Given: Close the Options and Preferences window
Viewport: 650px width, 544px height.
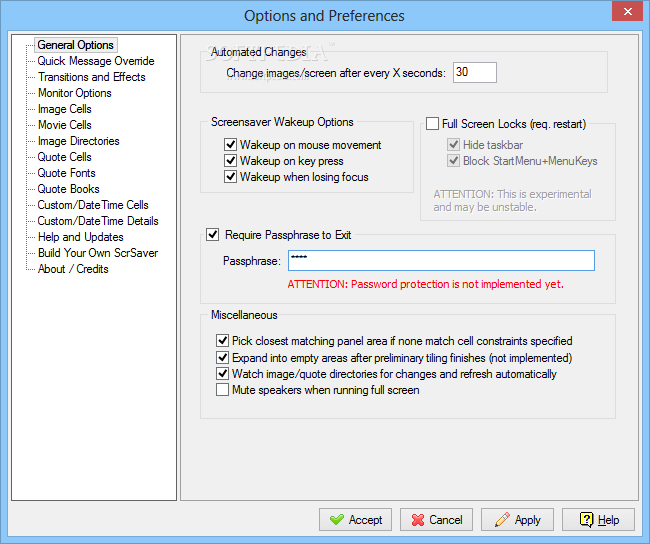Looking at the screenshot, I should click(x=628, y=12).
